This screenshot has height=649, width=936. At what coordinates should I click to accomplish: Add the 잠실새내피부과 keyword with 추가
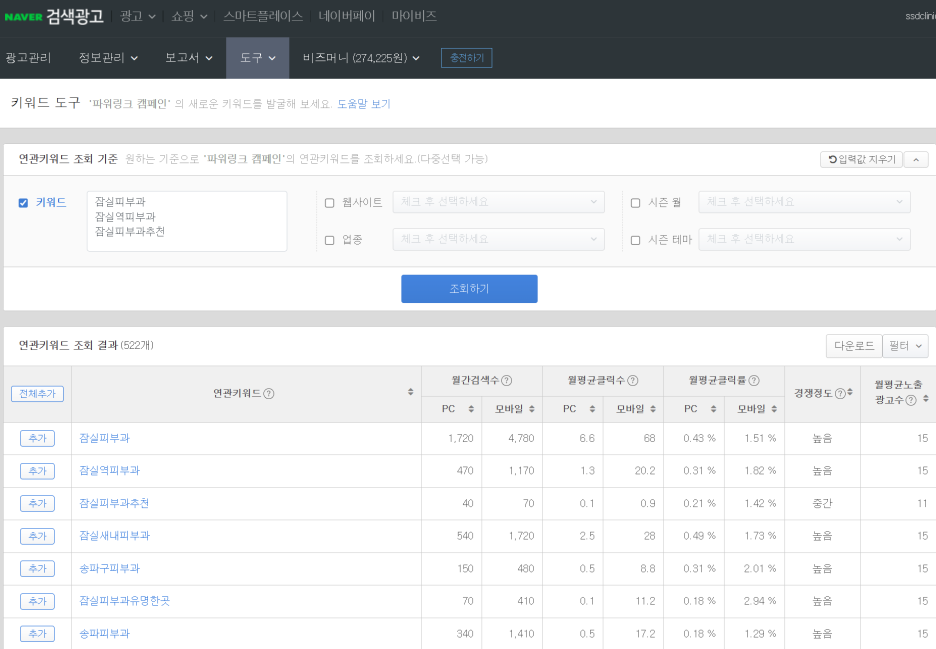(37, 536)
